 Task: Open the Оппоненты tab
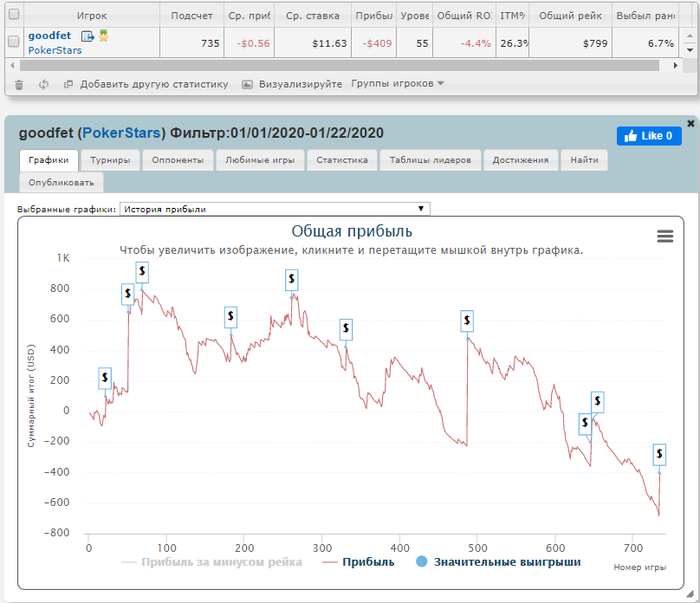click(178, 160)
